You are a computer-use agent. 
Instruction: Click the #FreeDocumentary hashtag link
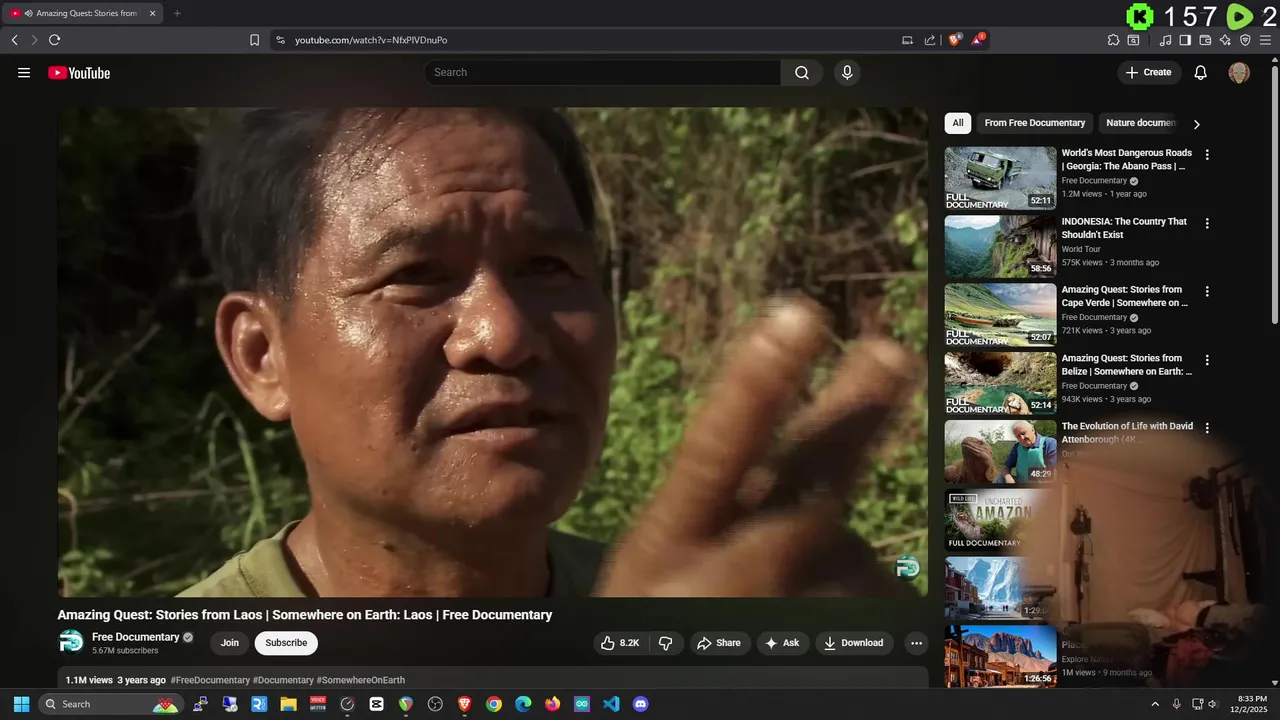click(210, 680)
